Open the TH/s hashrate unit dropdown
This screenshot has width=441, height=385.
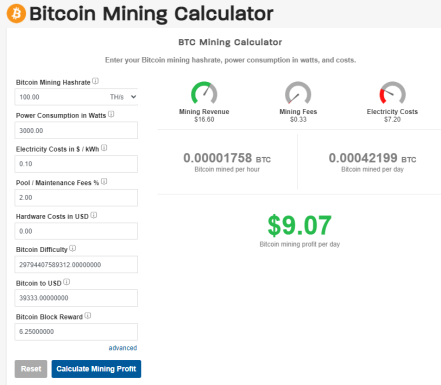[123, 97]
